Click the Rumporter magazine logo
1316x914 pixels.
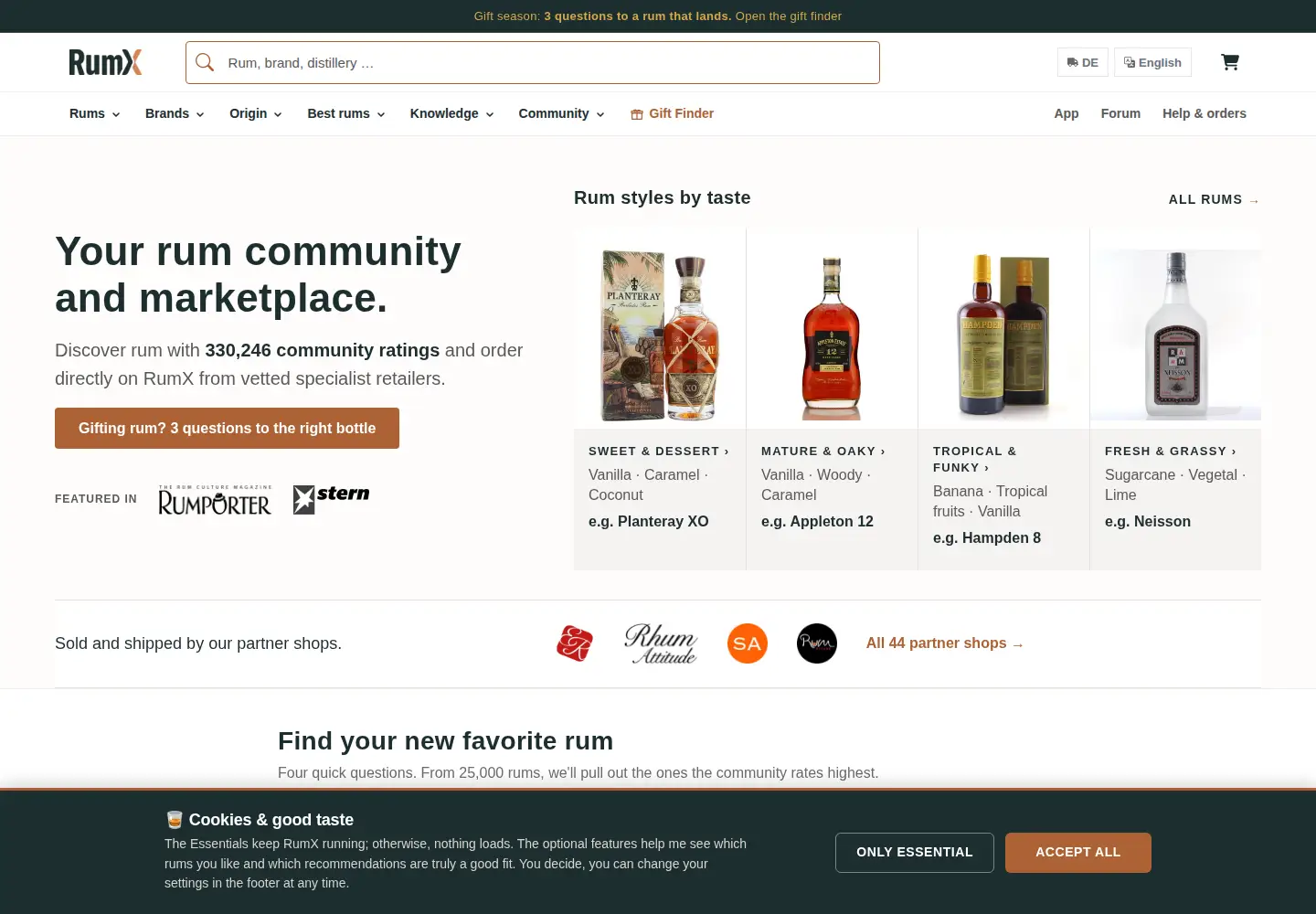(x=215, y=499)
